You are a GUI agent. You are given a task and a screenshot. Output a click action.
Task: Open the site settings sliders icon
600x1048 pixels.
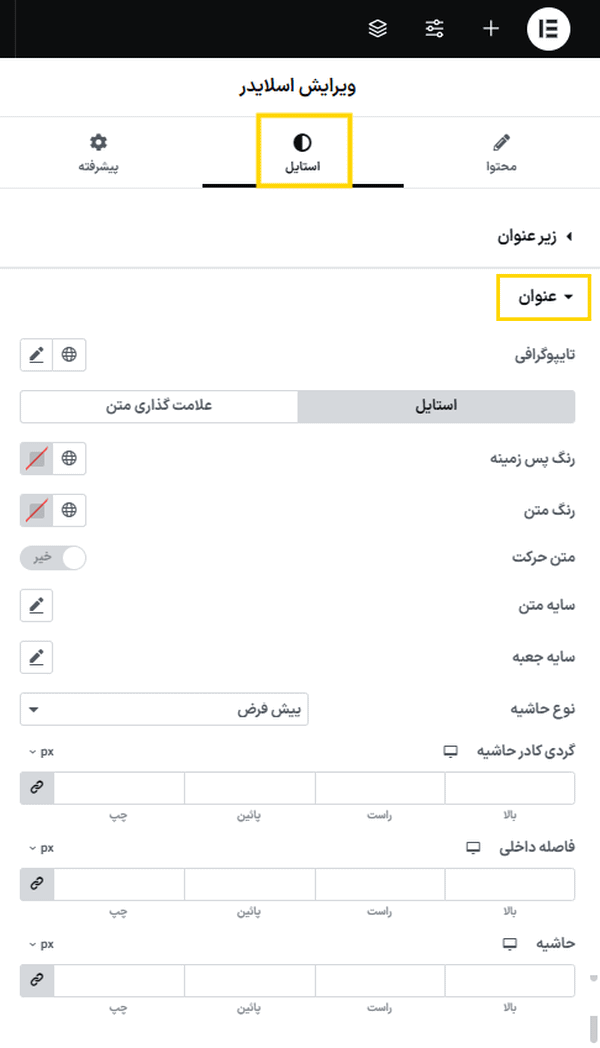click(x=434, y=28)
